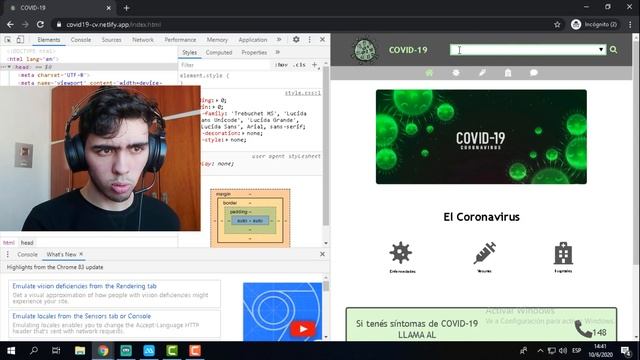The width and height of the screenshot is (640, 360).
Task: Toggle the :hov element state button
Action: 281,65
